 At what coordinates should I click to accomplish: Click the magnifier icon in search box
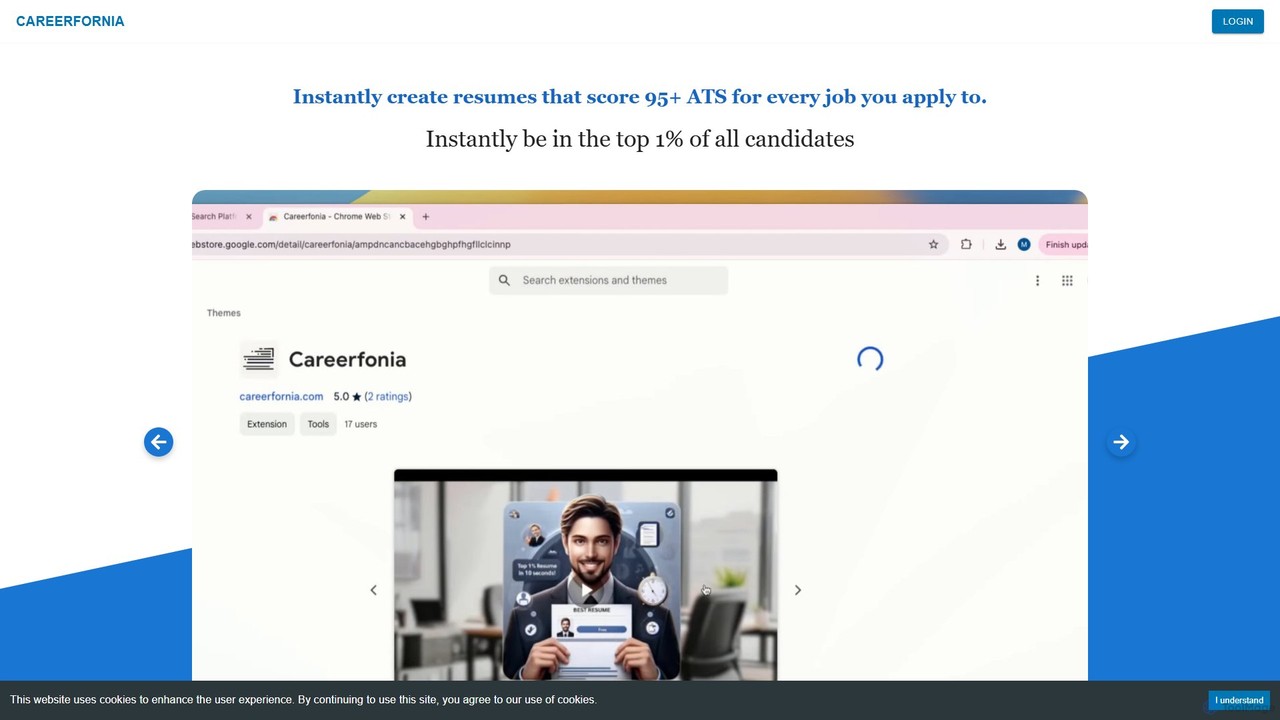(504, 280)
